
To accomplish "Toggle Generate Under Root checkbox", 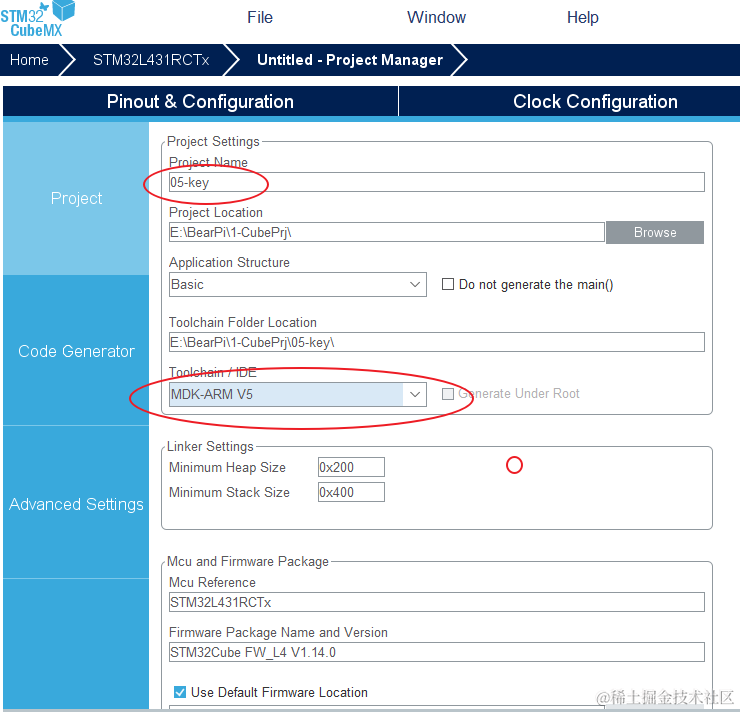I will tap(447, 394).
